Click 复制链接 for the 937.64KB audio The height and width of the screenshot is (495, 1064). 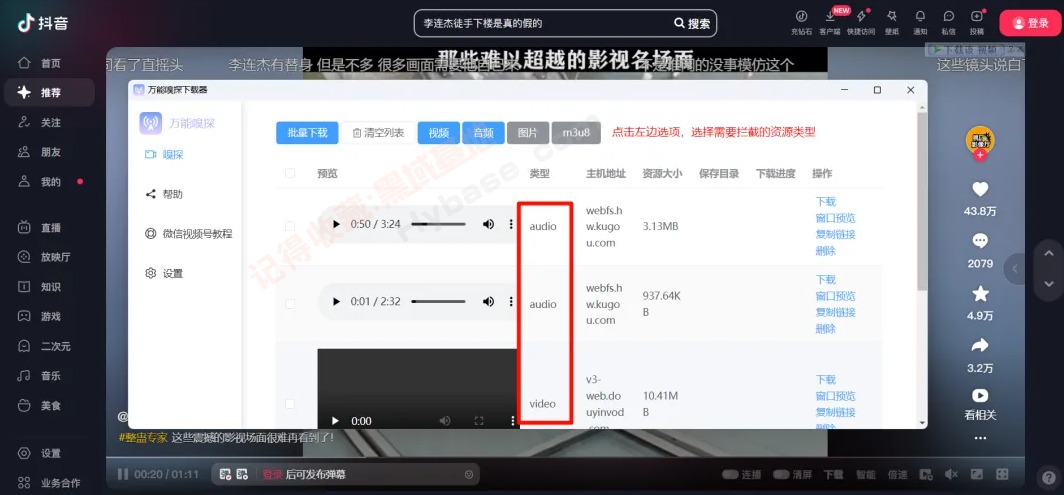835,312
